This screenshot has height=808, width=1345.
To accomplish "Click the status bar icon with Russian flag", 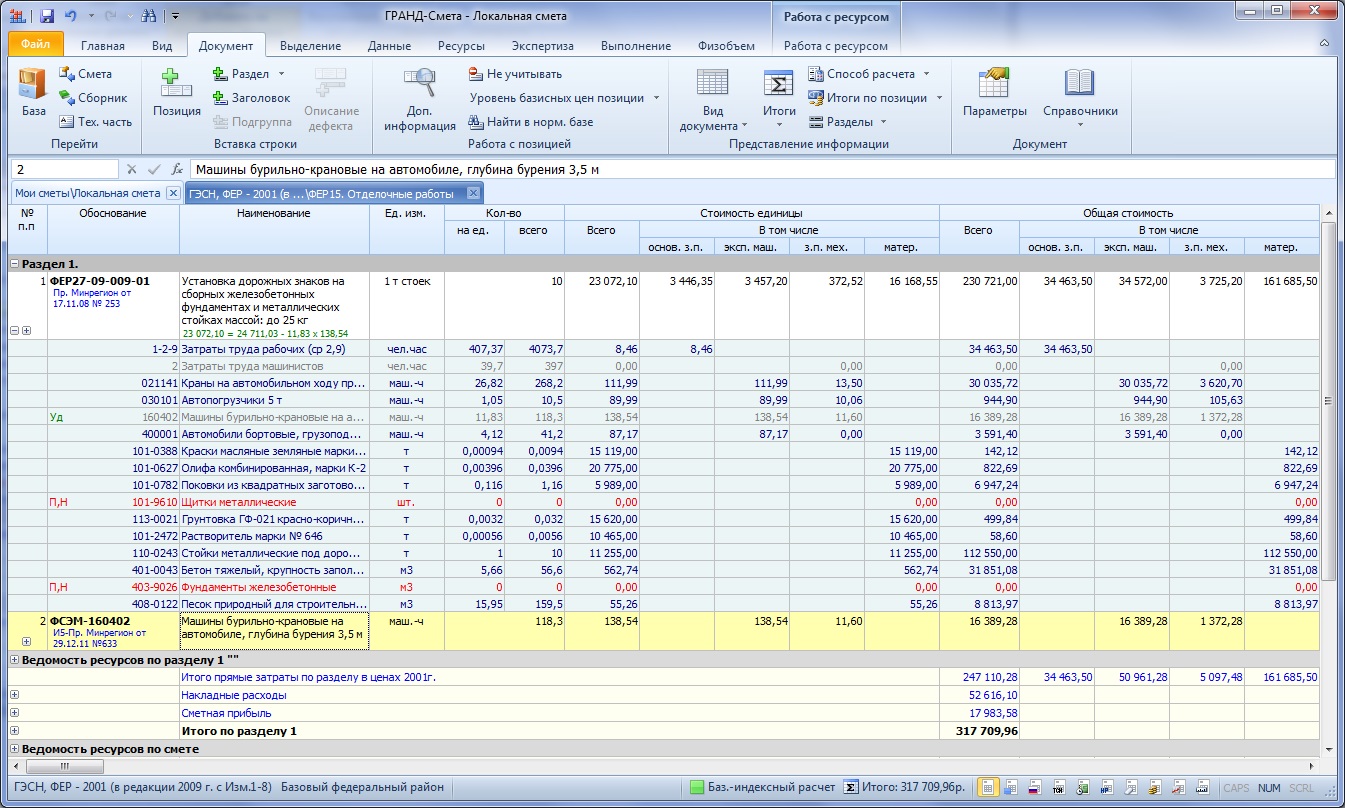I will [x=1035, y=788].
